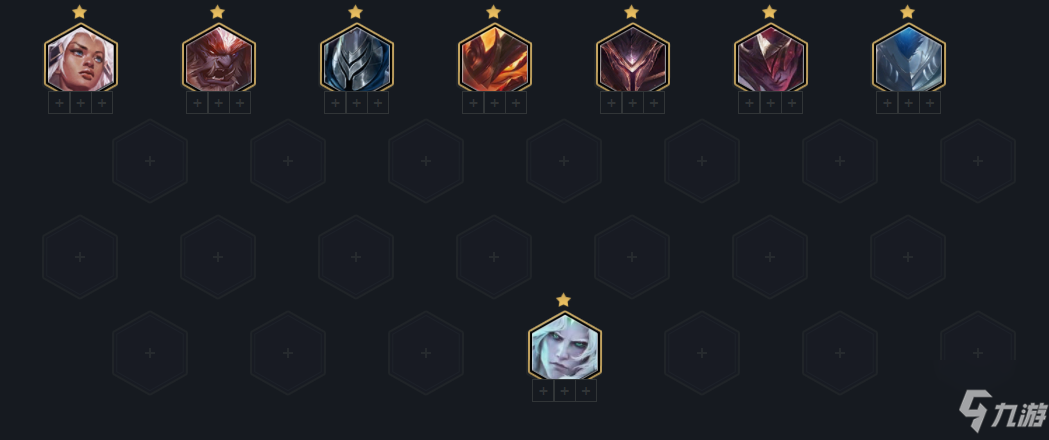
Task: Add champion to empty hex right of pale-haired champion
Action: click(x=702, y=353)
